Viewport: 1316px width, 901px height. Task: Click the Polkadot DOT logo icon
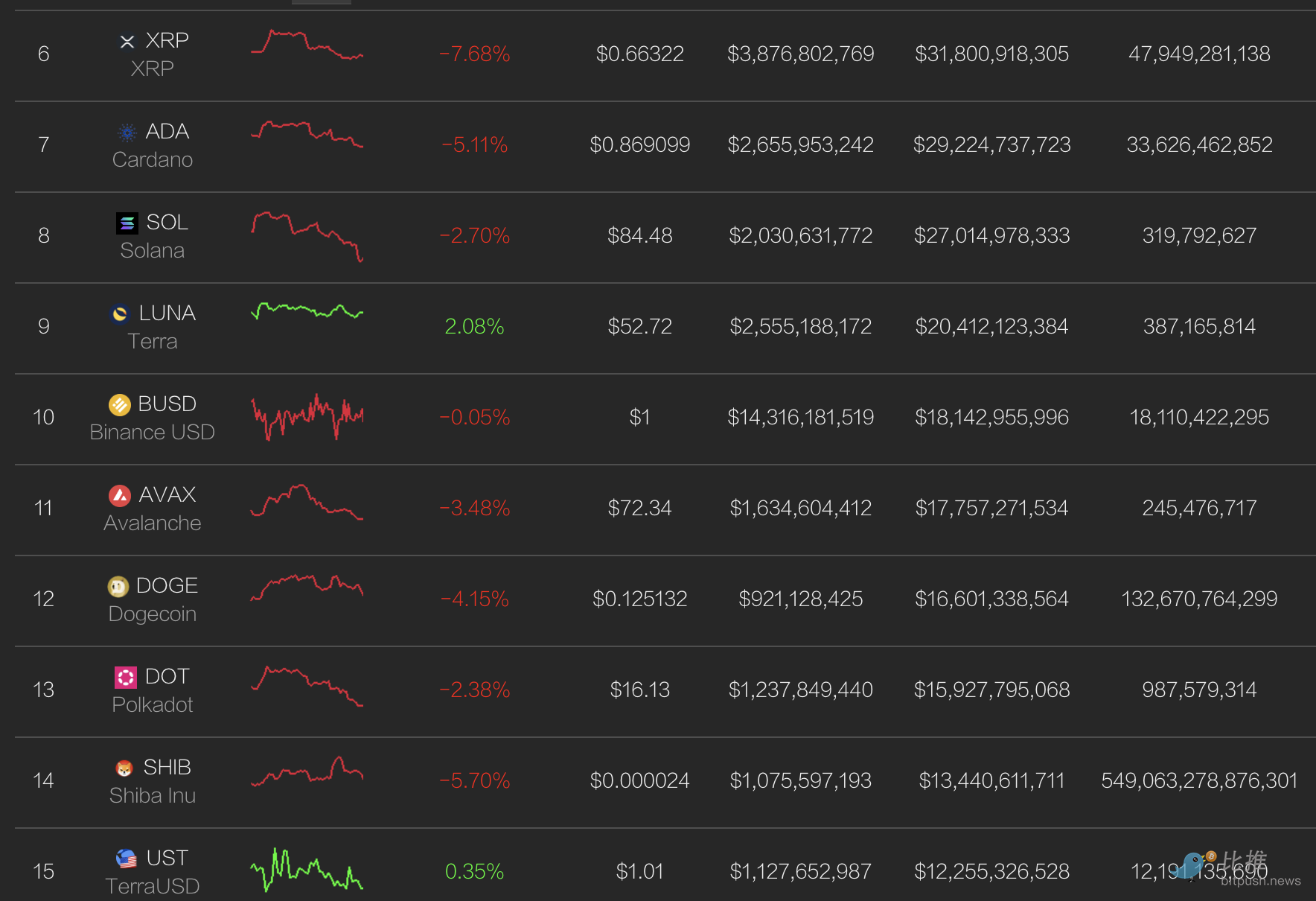click(126, 678)
